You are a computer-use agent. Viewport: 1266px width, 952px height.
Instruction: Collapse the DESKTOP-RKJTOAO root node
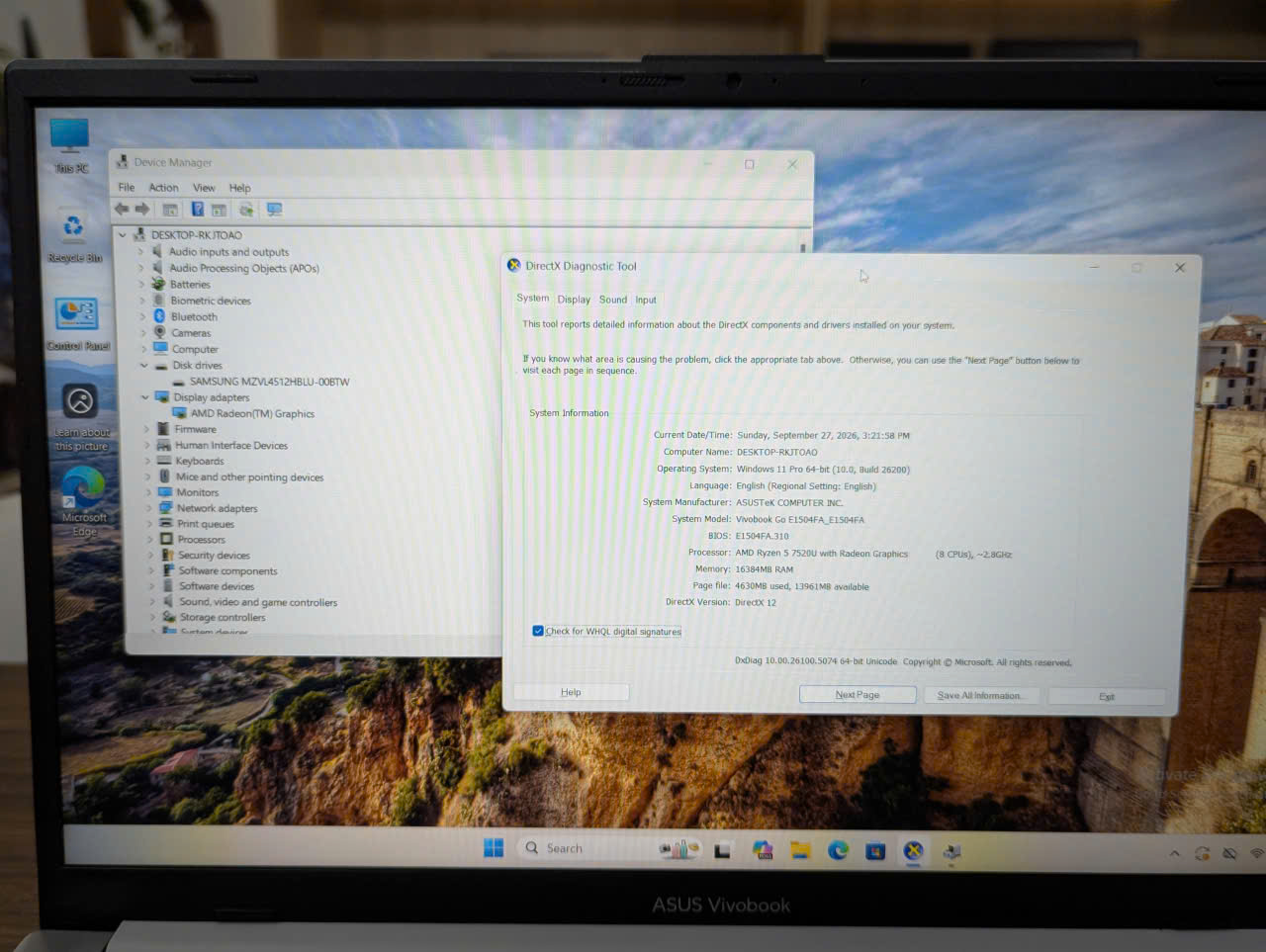(123, 235)
